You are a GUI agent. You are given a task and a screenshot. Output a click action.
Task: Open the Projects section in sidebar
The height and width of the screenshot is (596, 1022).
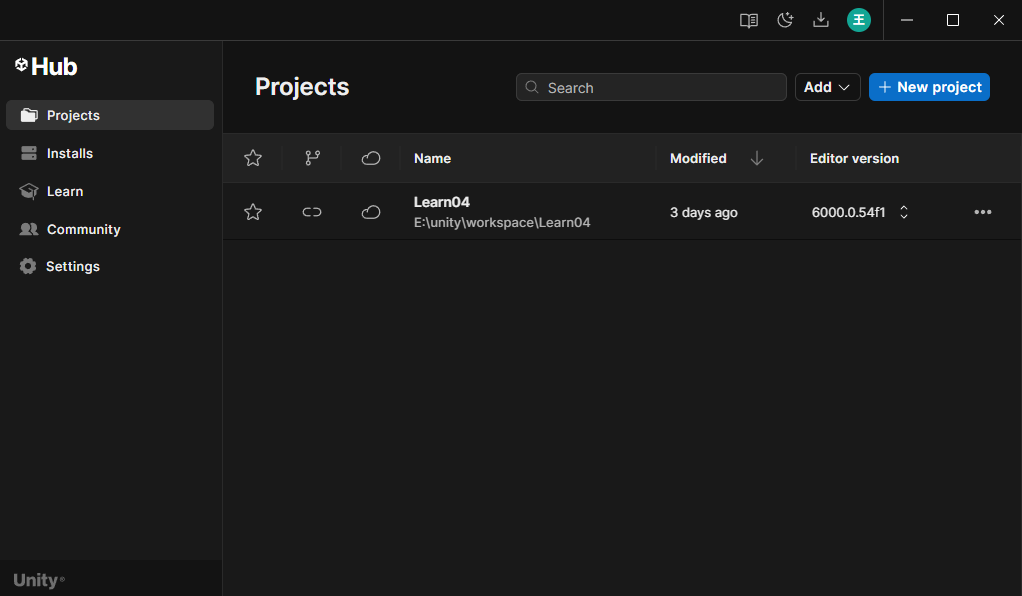[x=110, y=115]
